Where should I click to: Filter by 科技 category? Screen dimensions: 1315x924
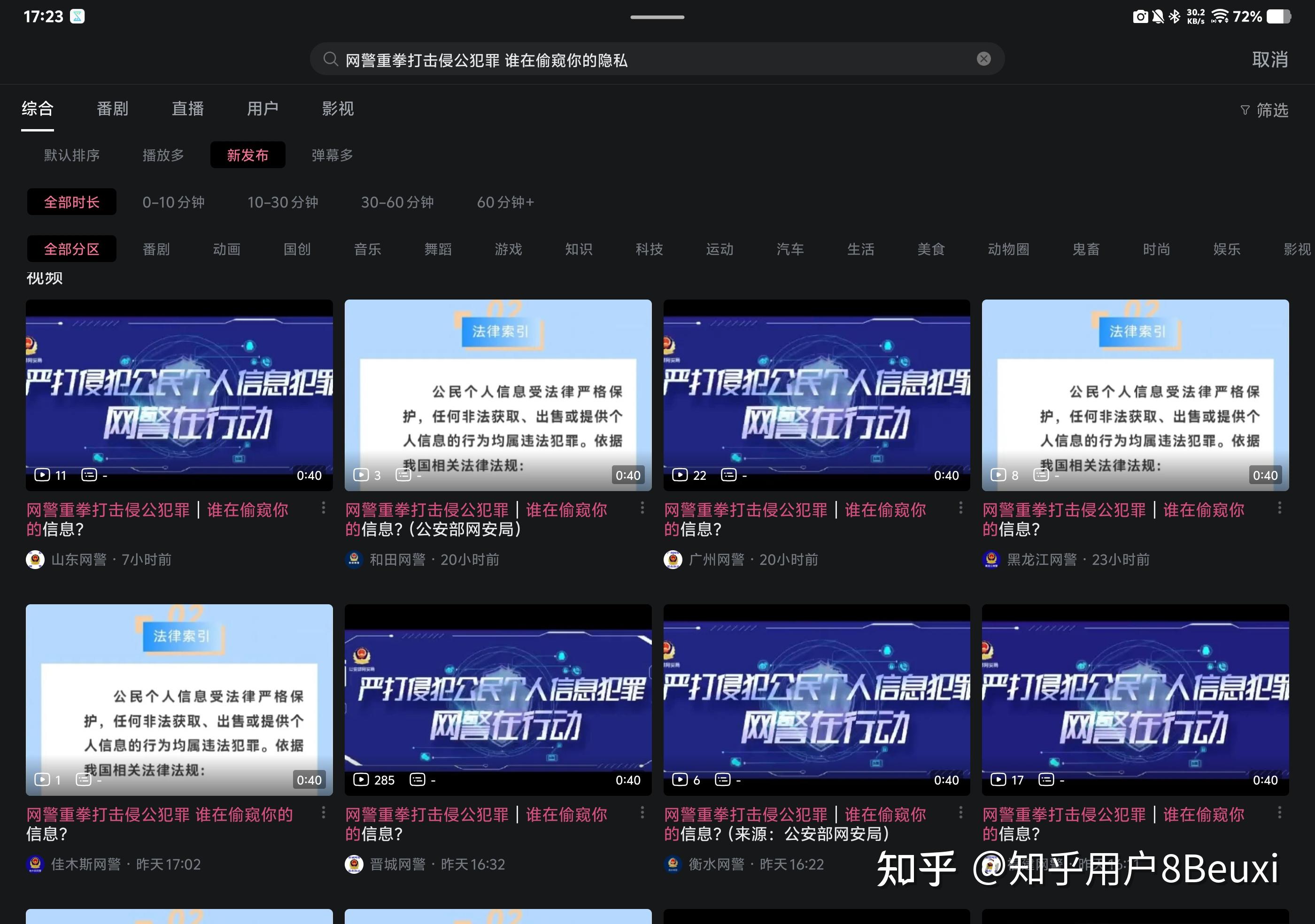[x=650, y=249]
